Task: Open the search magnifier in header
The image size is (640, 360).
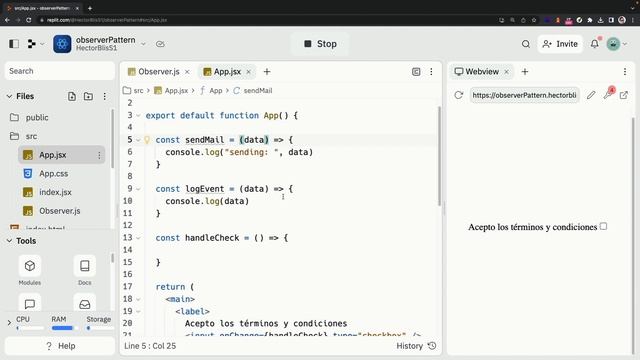Action: (x=526, y=44)
